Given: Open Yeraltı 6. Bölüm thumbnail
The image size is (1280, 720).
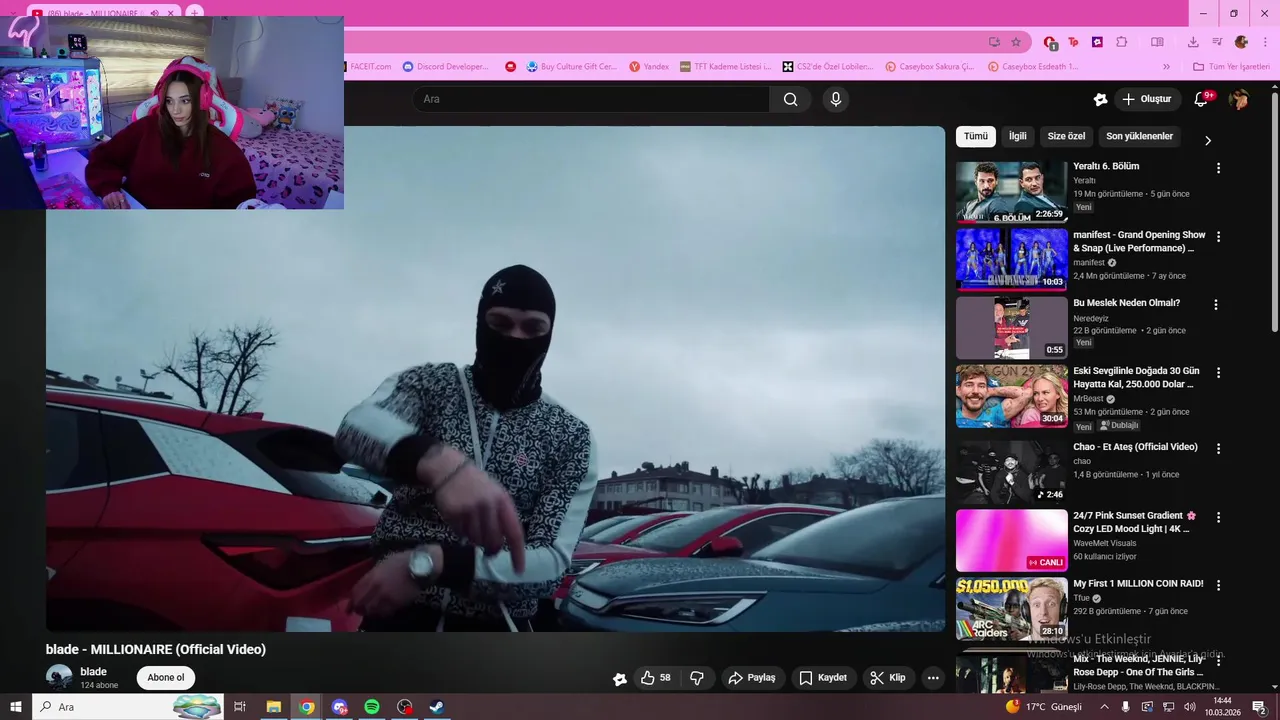Looking at the screenshot, I should pos(1011,192).
